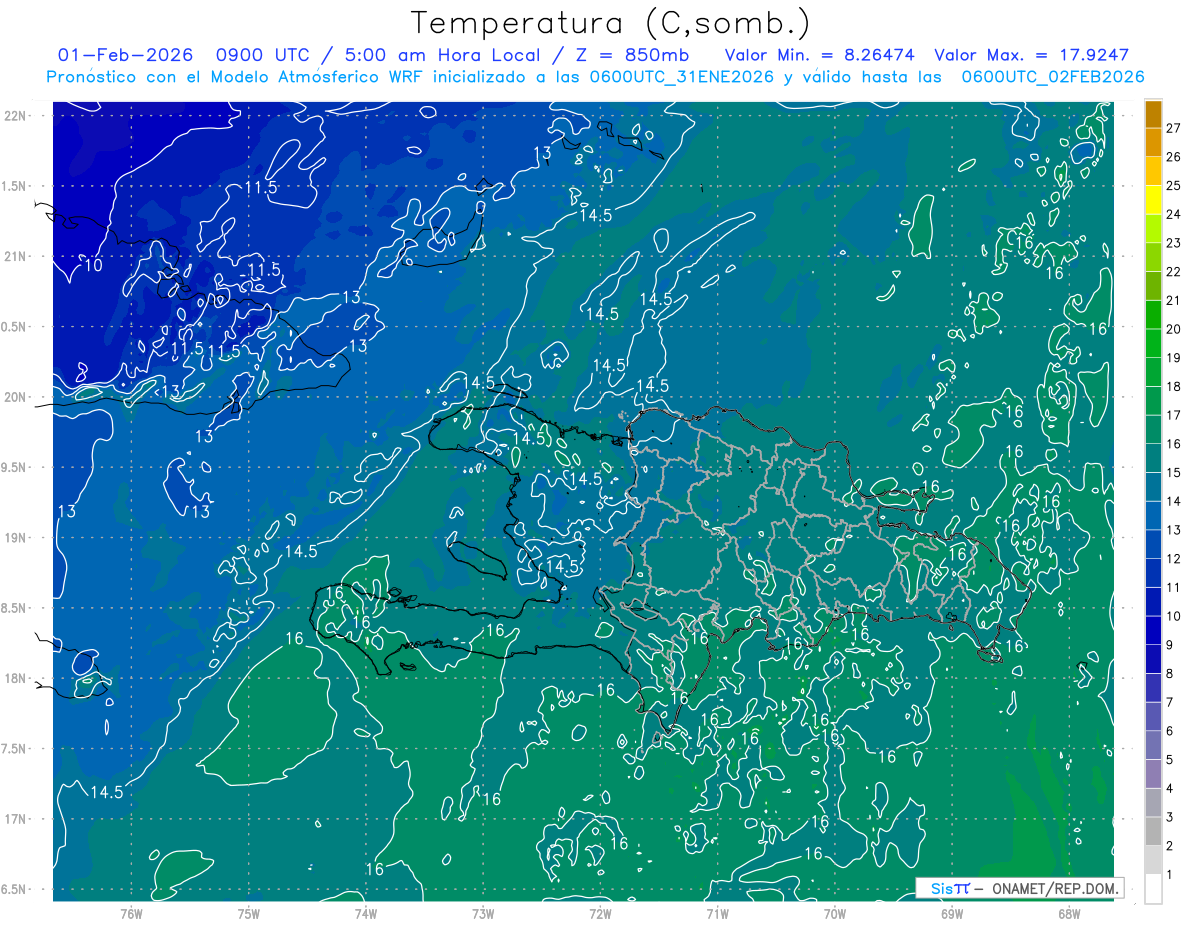
Task: Click the "73W" longitude axis label
Action: pyautogui.click(x=483, y=913)
